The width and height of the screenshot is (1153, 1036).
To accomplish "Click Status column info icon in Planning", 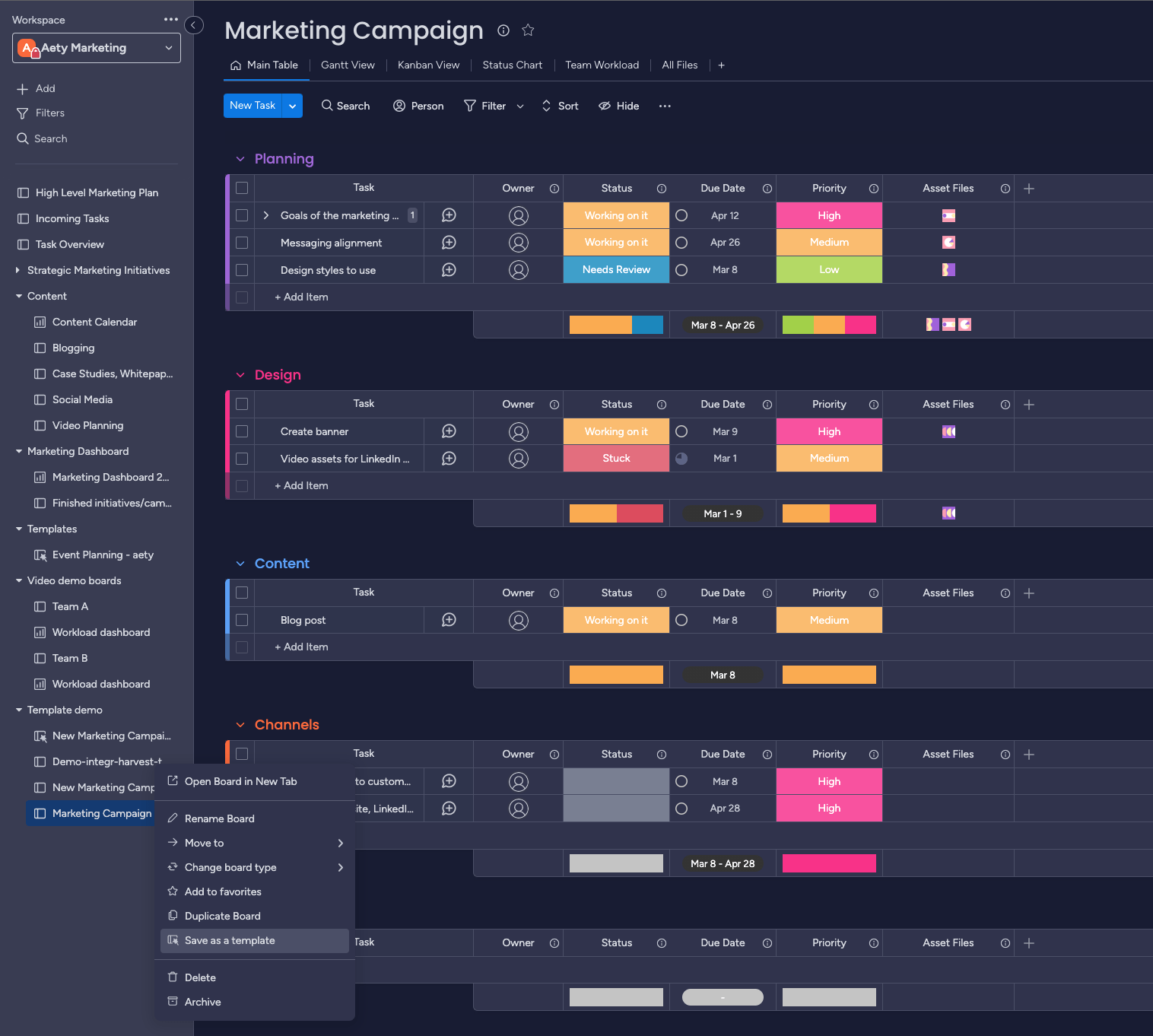I will (662, 189).
